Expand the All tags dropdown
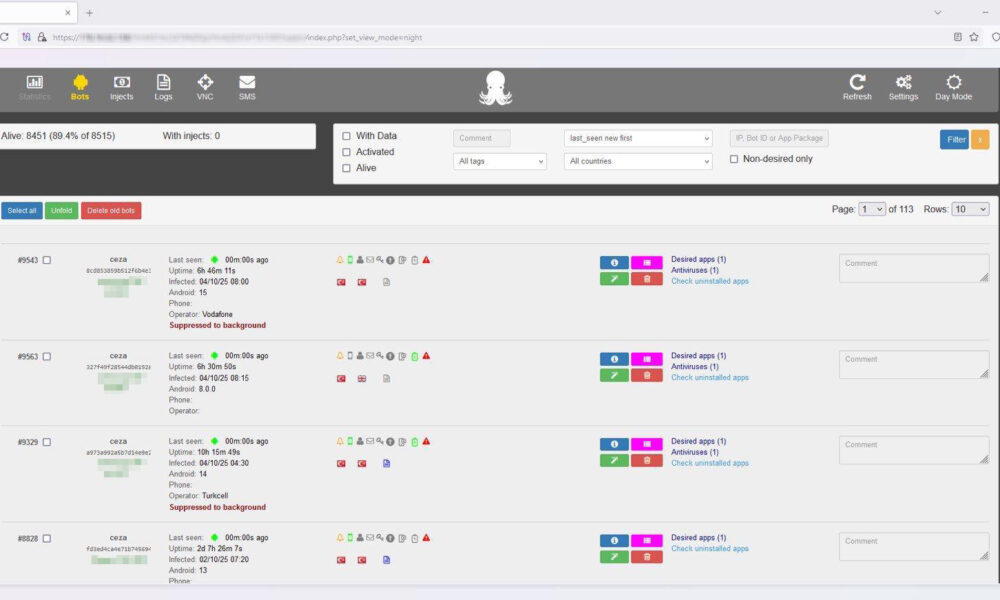Screen dimensions: 1000x600 [500, 161]
